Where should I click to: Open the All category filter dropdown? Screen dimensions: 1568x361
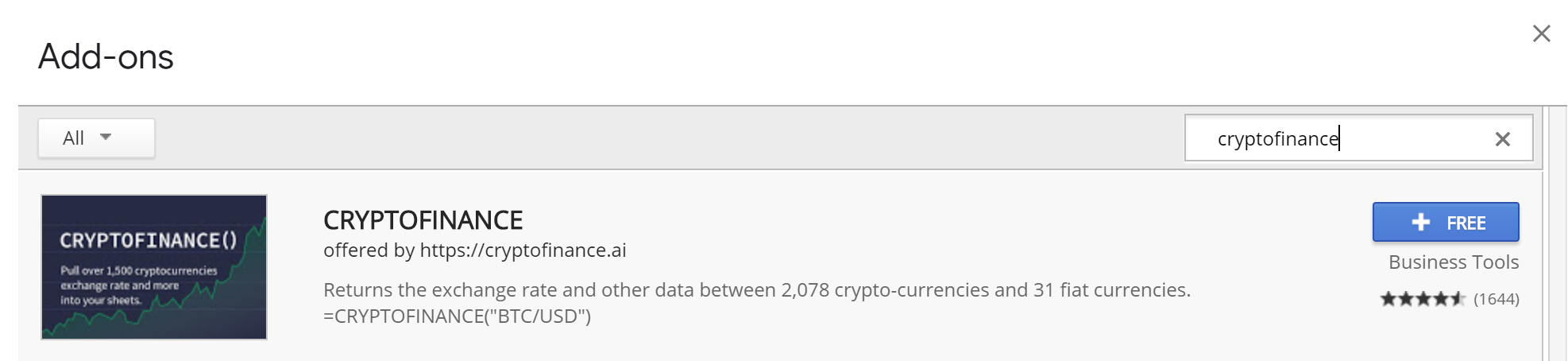pos(96,138)
